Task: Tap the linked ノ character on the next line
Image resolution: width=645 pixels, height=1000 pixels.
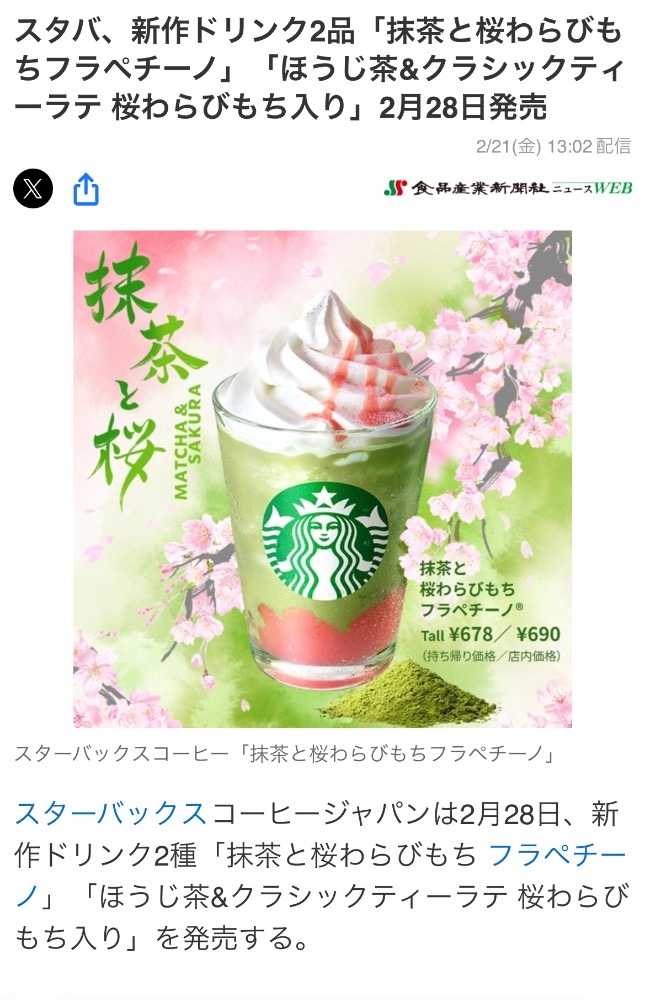Action: tap(27, 896)
